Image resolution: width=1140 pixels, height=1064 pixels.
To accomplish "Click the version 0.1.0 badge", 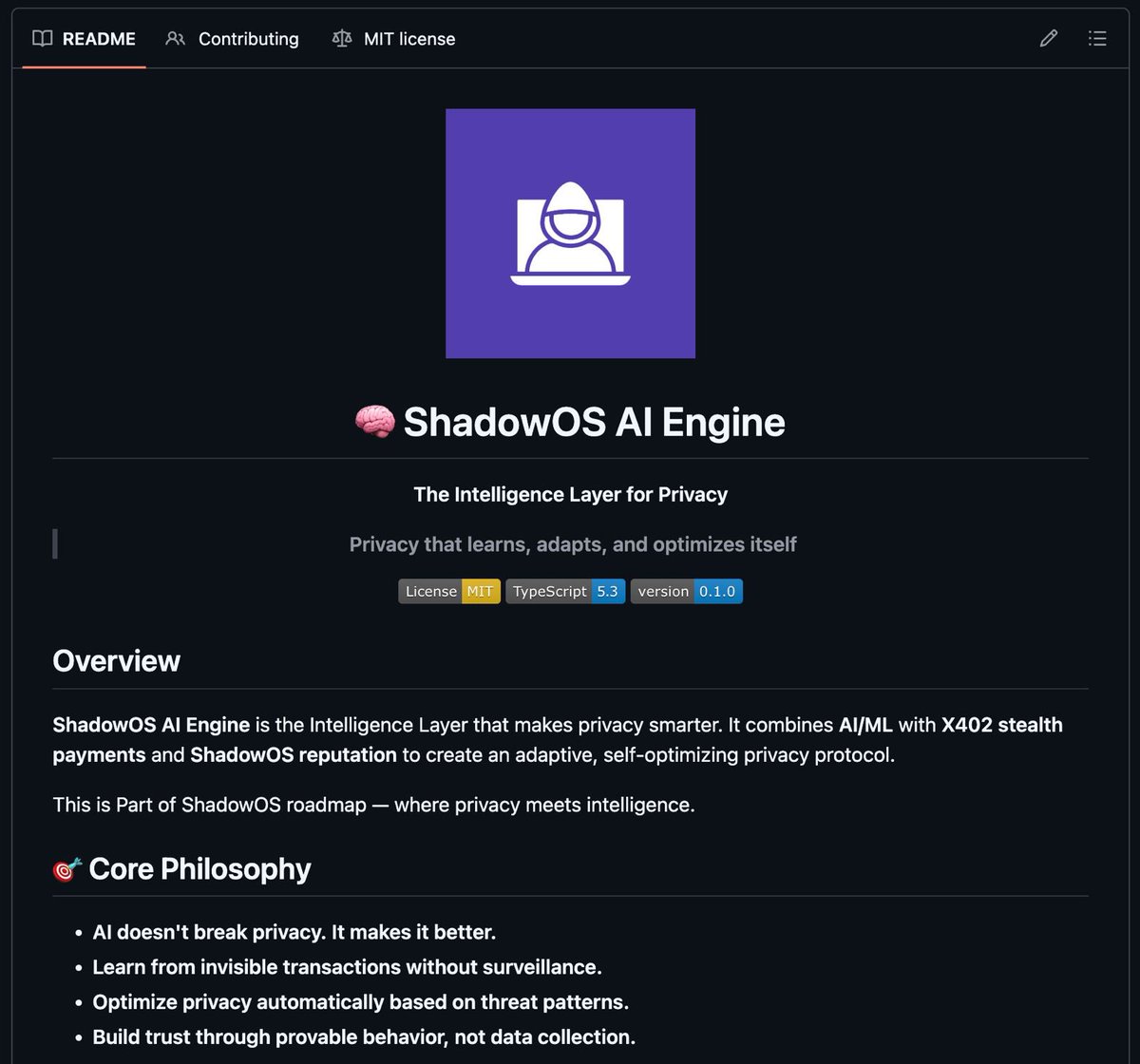I will [686, 591].
